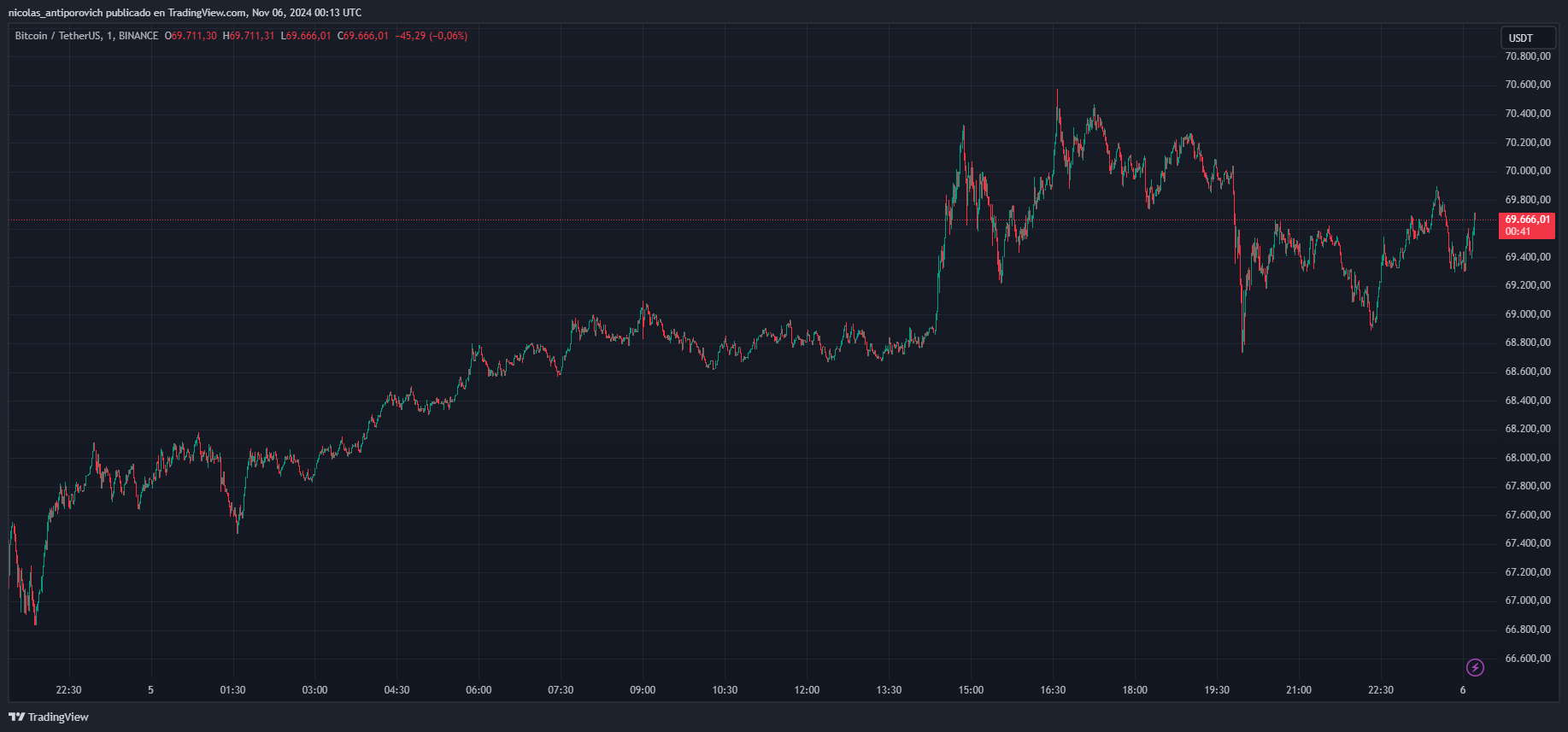Click the 68.000,00 price scale label
The width and height of the screenshot is (1568, 732).
[1527, 458]
